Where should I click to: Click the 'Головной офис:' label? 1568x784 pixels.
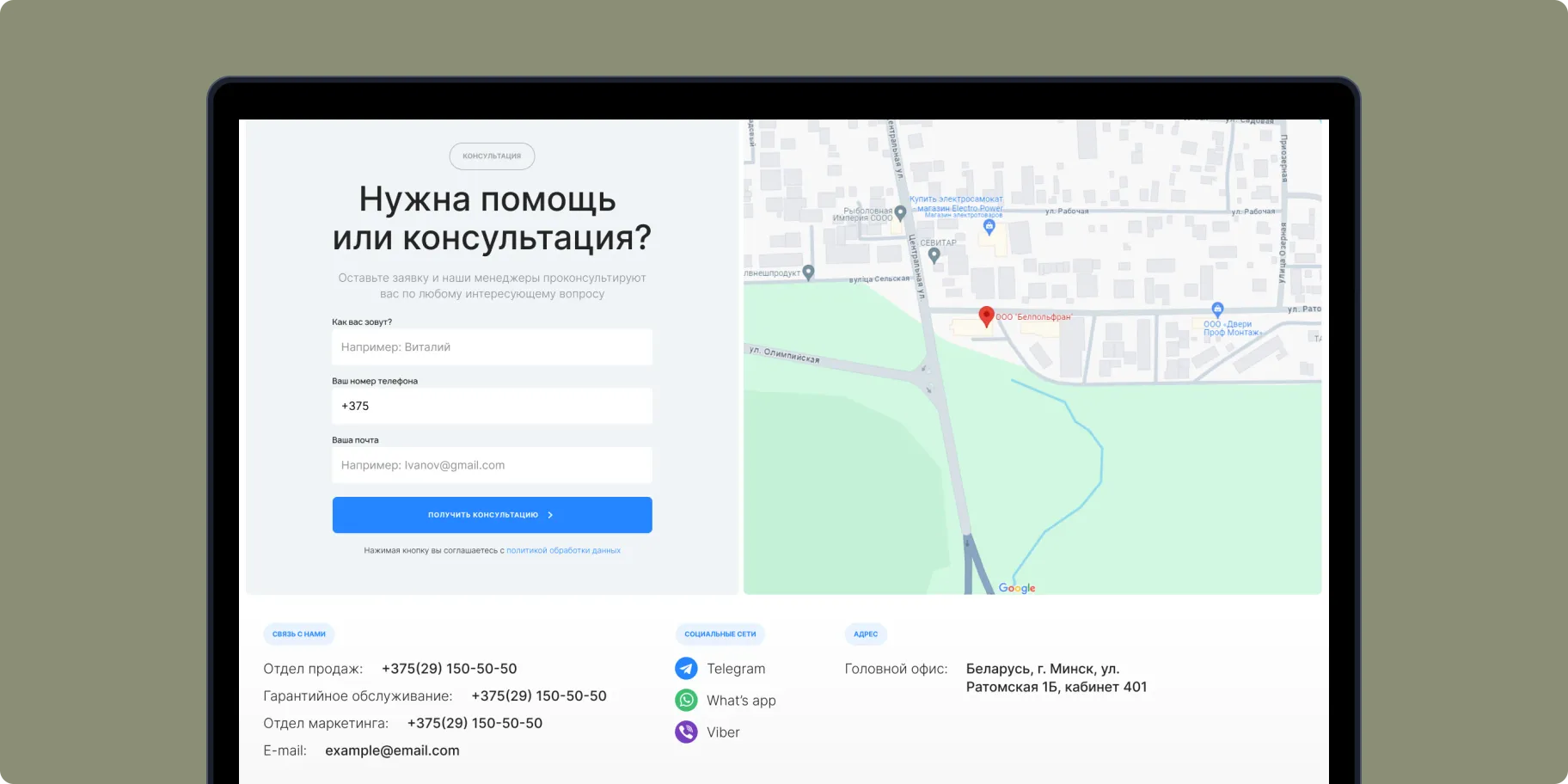click(x=896, y=669)
